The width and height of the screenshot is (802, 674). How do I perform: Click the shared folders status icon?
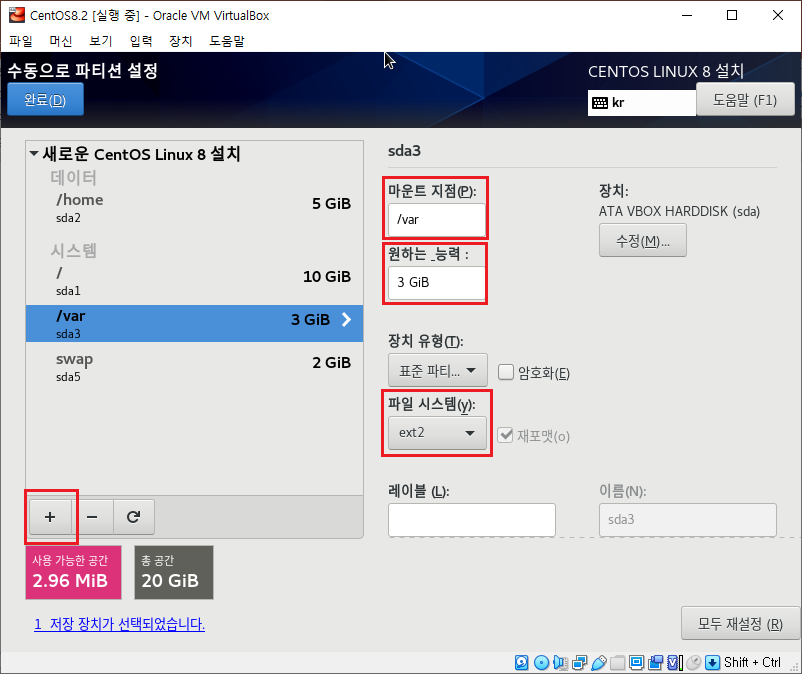point(617,663)
